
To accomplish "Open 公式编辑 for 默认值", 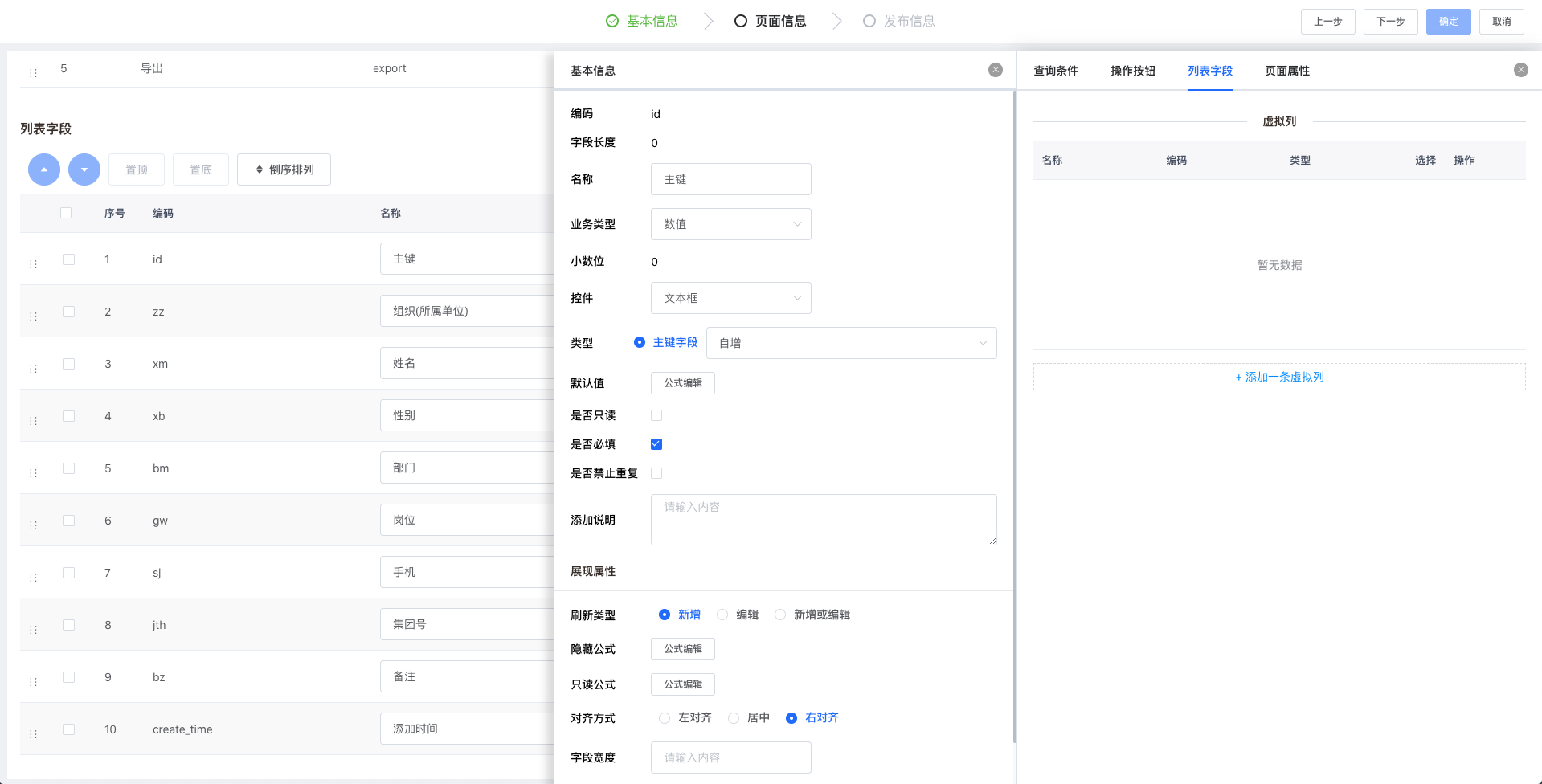I will [x=683, y=383].
